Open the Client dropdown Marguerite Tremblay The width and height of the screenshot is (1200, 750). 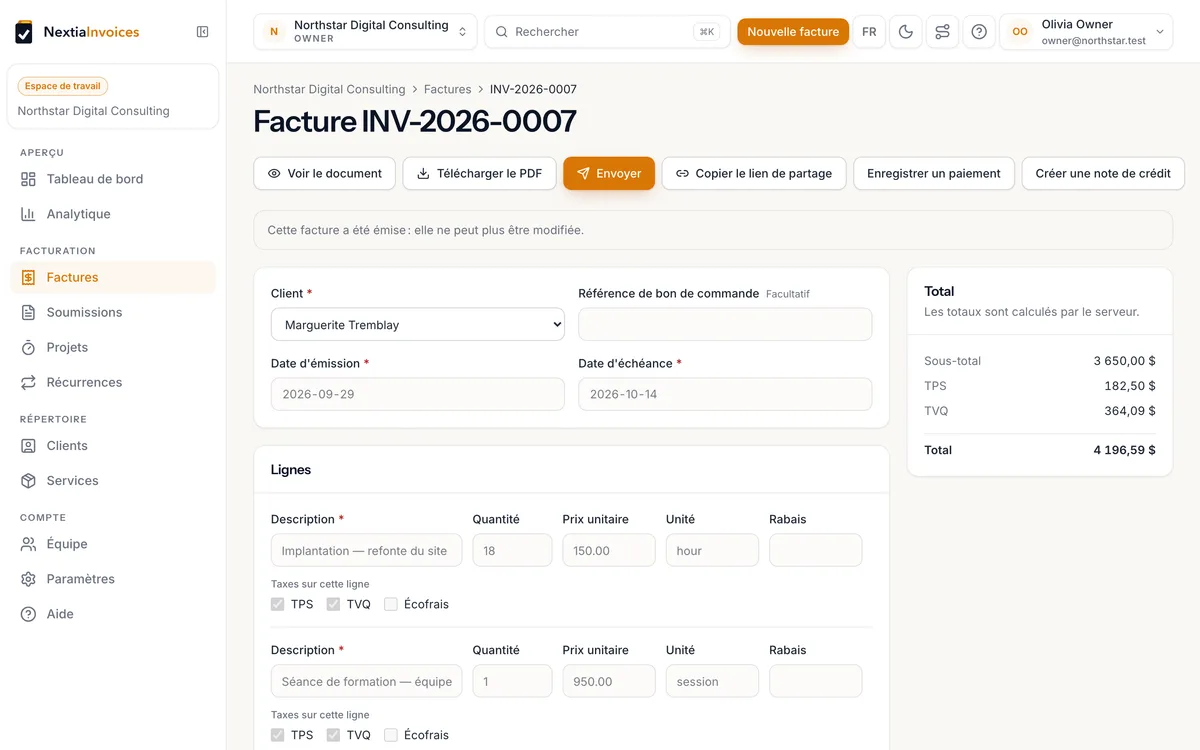tap(418, 324)
